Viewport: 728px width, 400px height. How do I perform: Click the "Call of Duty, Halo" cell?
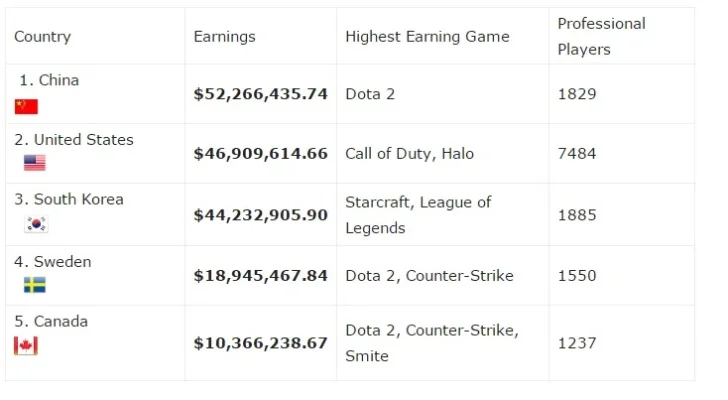point(409,154)
